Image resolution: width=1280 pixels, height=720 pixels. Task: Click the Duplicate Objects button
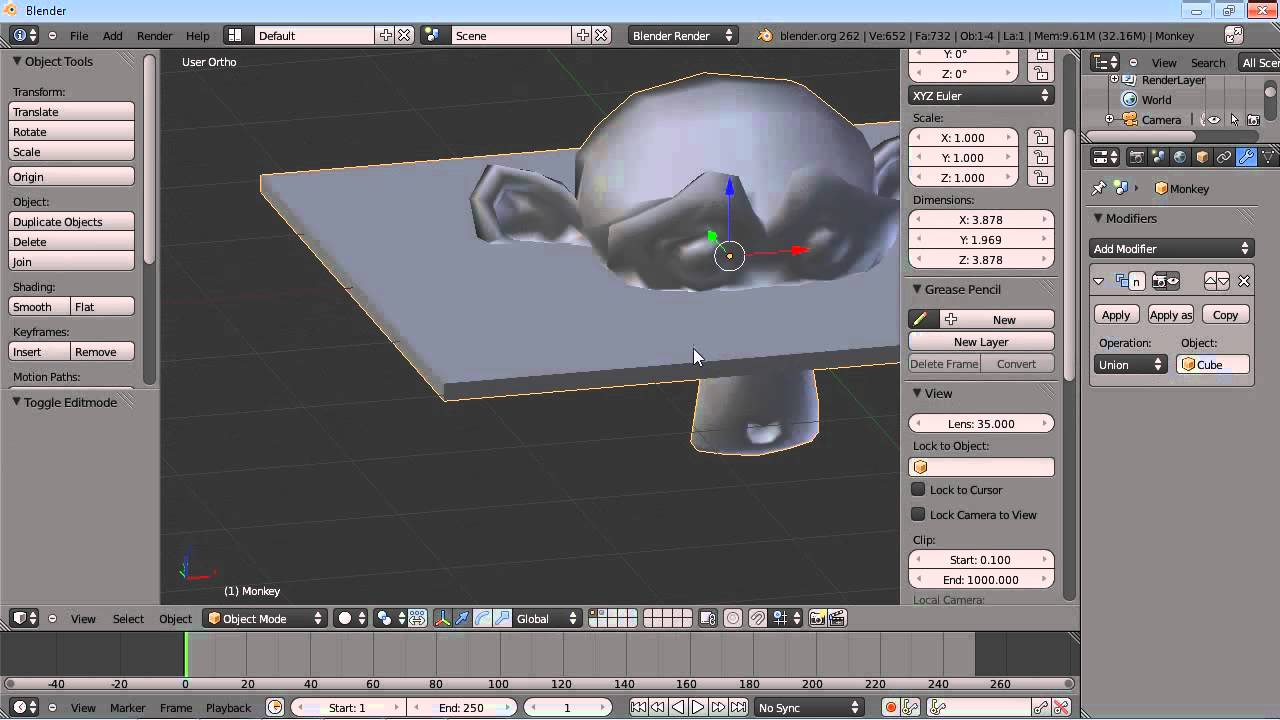point(72,222)
